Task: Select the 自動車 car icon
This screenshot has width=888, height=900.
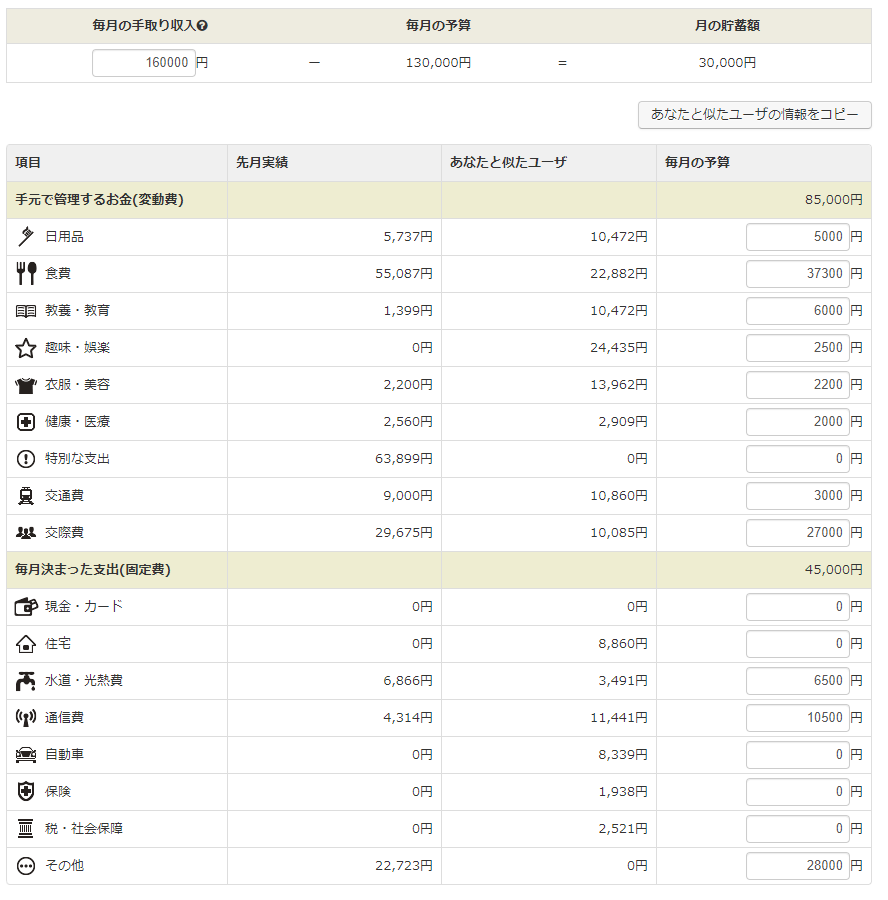Action: coord(22,754)
